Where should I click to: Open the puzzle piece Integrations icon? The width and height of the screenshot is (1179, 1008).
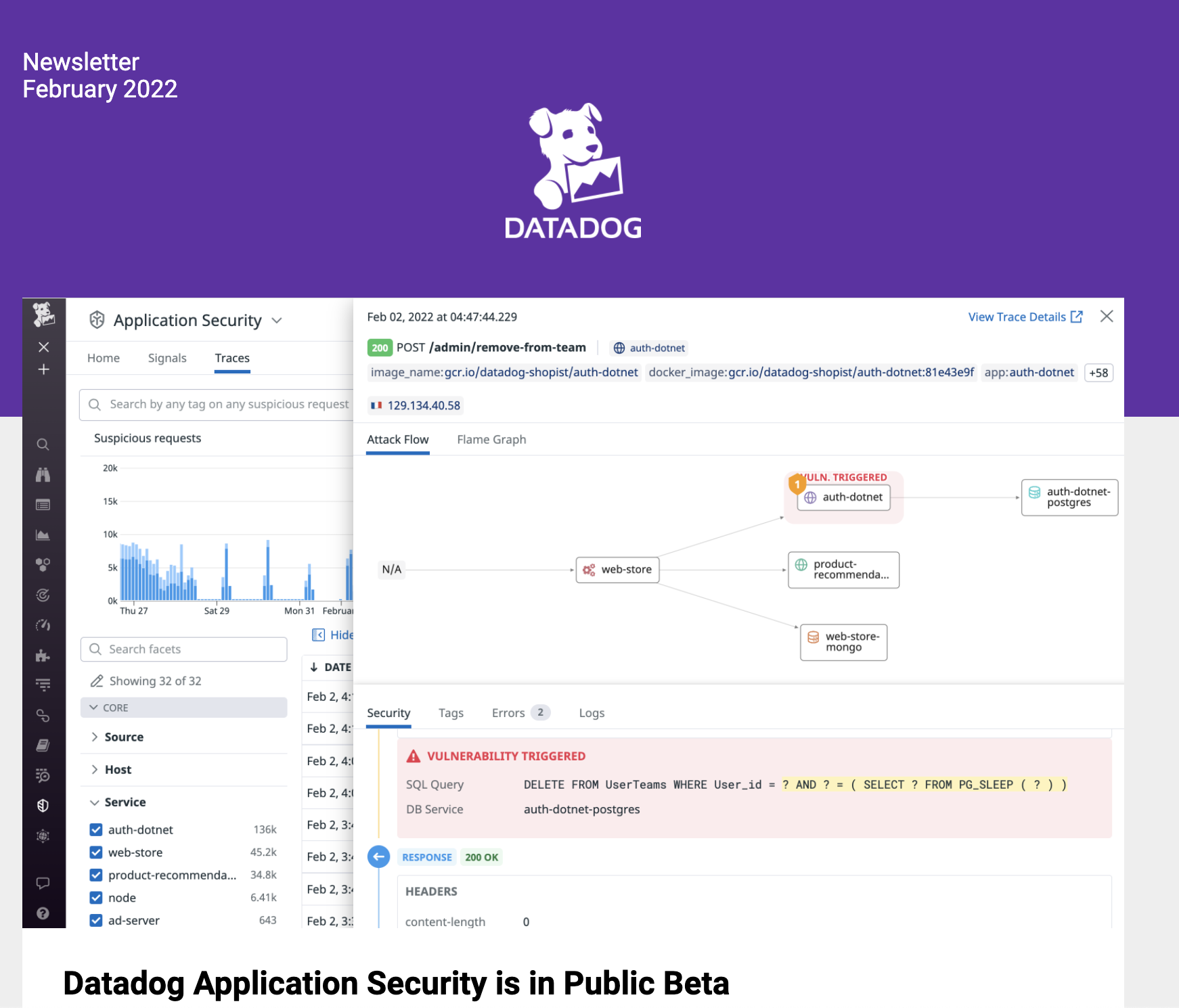pos(43,656)
